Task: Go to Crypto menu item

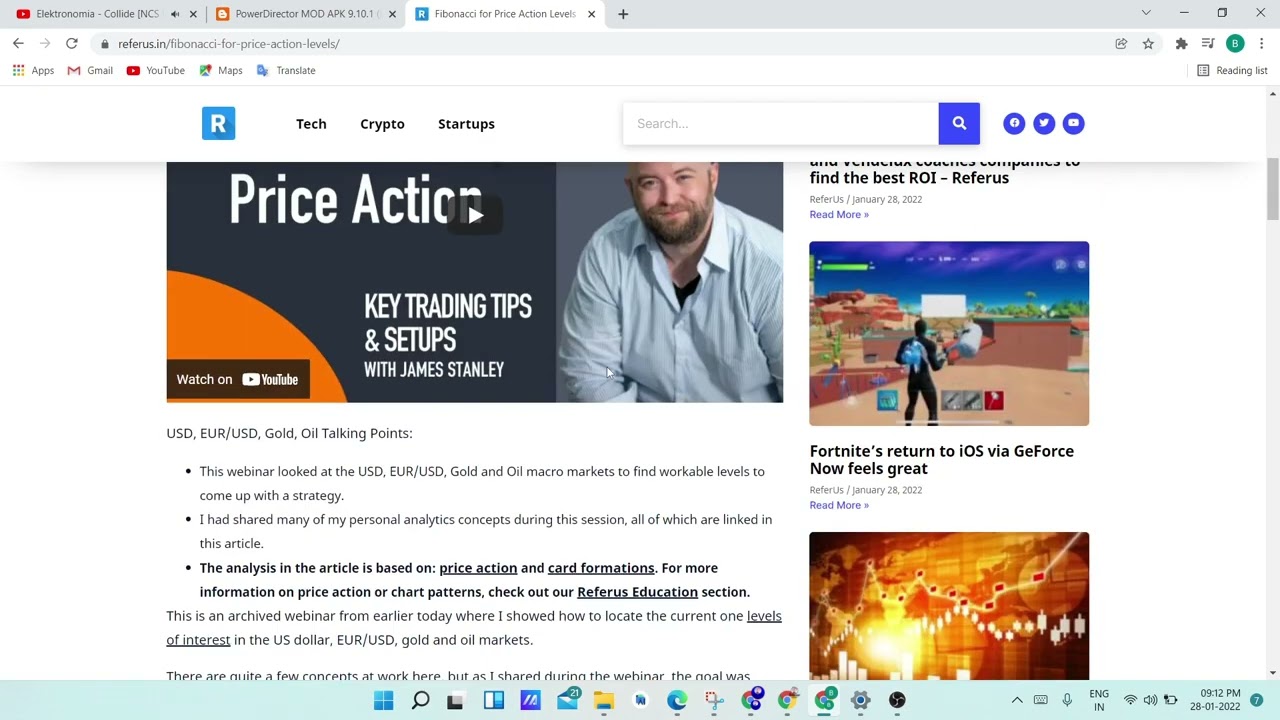Action: tap(382, 124)
